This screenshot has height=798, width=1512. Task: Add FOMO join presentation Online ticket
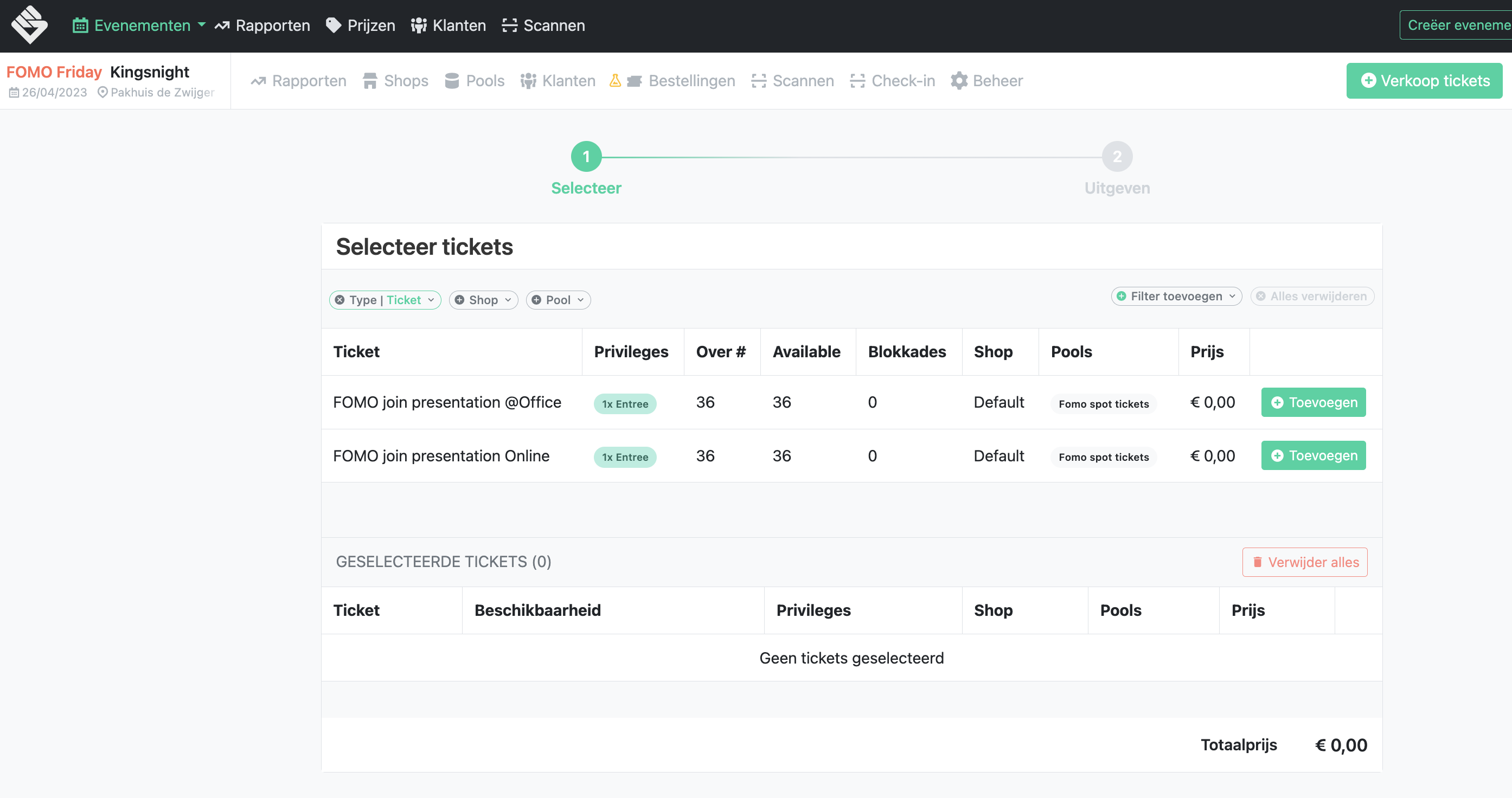pos(1314,455)
